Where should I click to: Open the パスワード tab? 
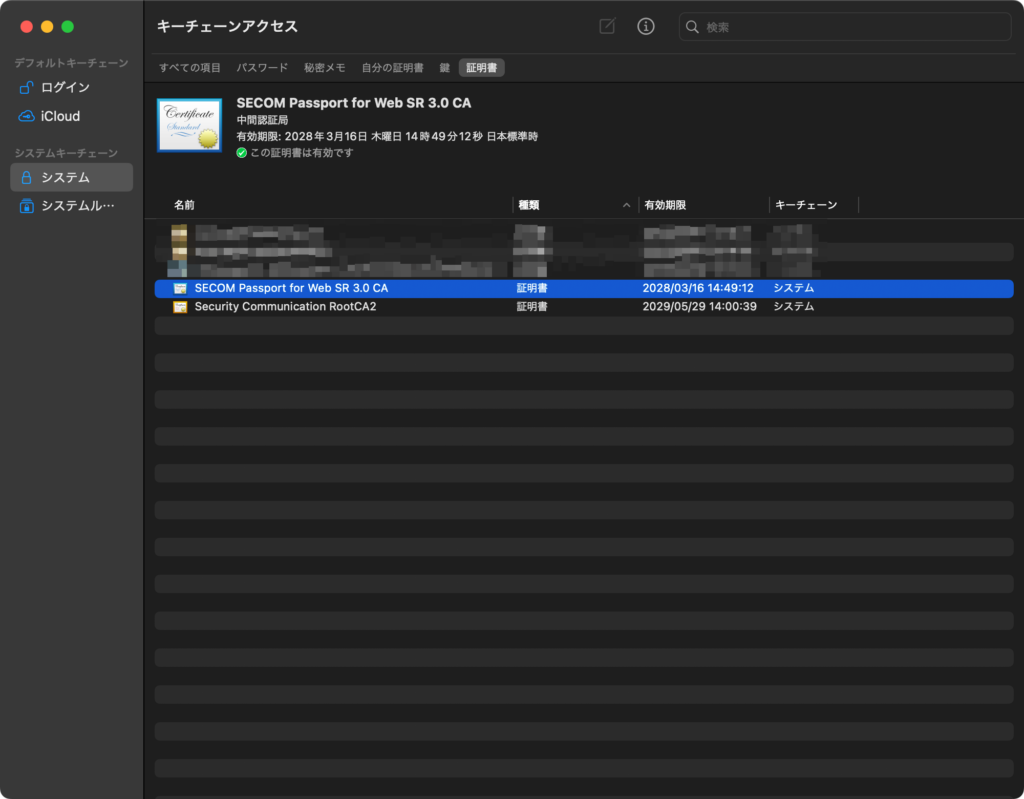[262, 68]
